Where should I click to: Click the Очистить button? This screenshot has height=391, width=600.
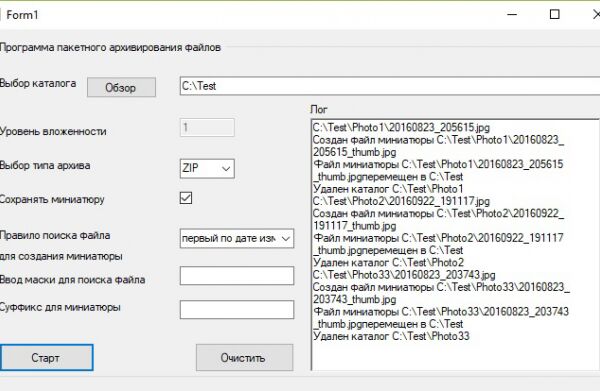point(245,358)
